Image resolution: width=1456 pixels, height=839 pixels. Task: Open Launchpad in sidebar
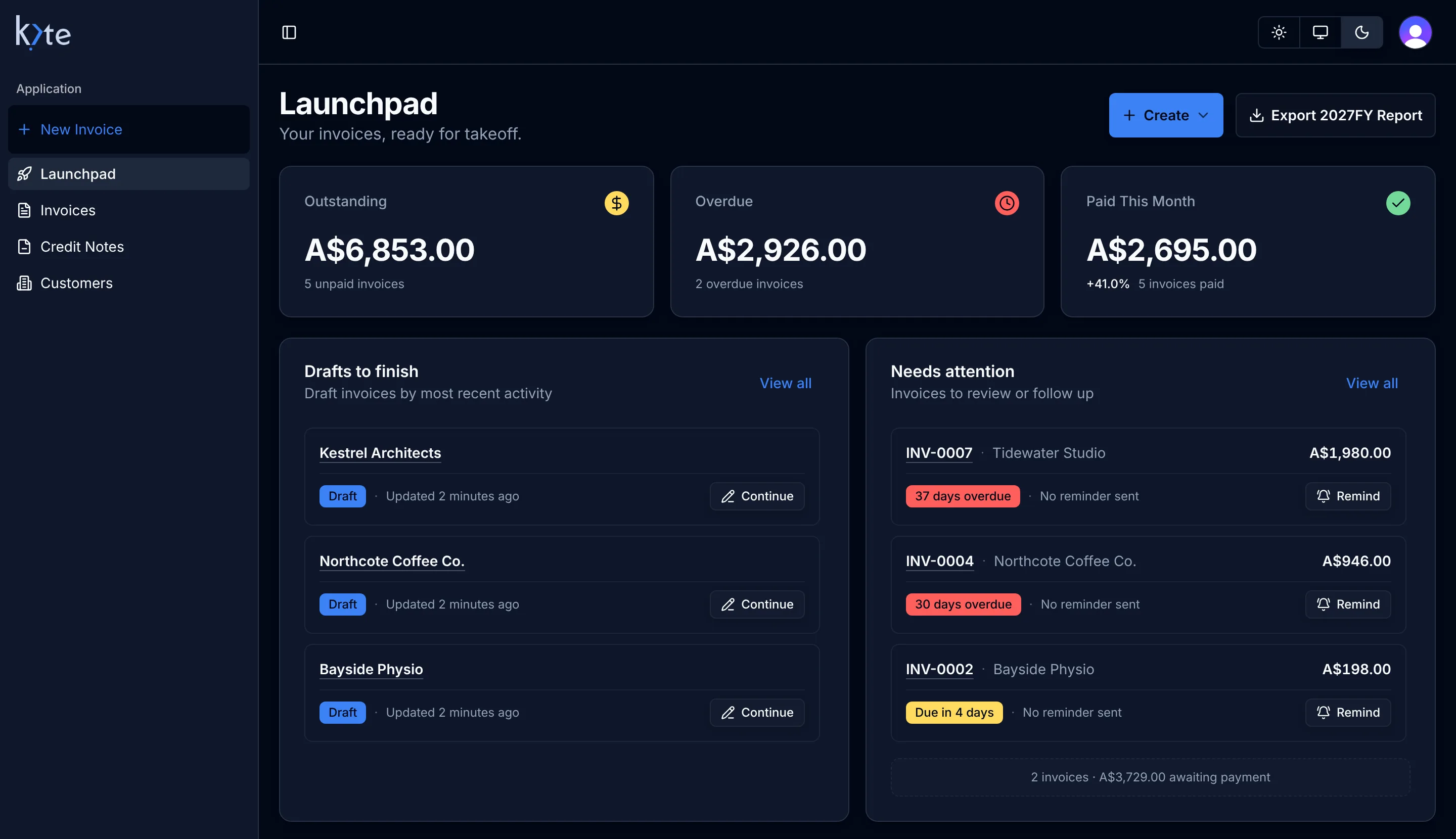point(128,173)
